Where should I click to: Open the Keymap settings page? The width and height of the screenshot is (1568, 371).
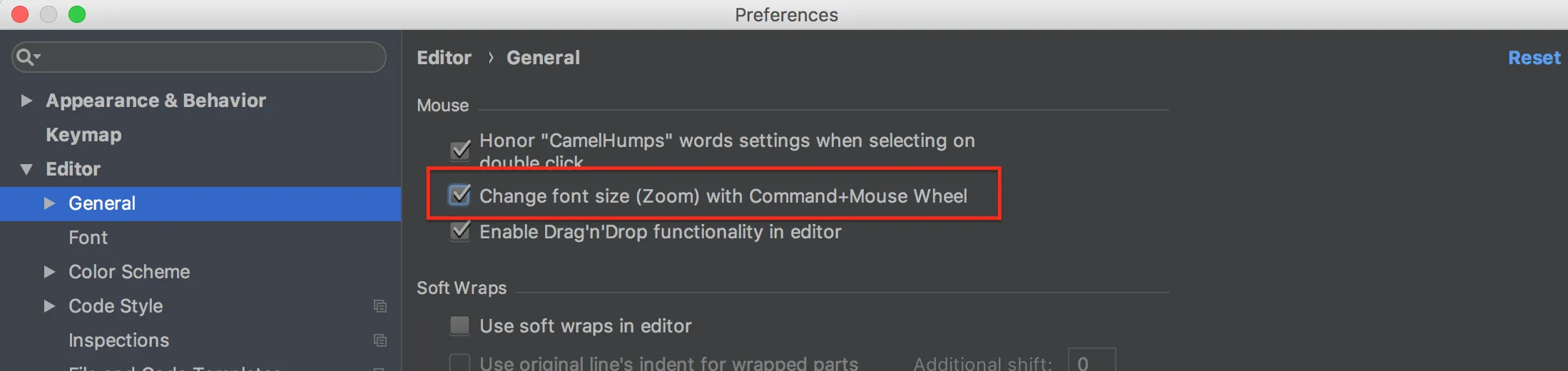(83, 135)
